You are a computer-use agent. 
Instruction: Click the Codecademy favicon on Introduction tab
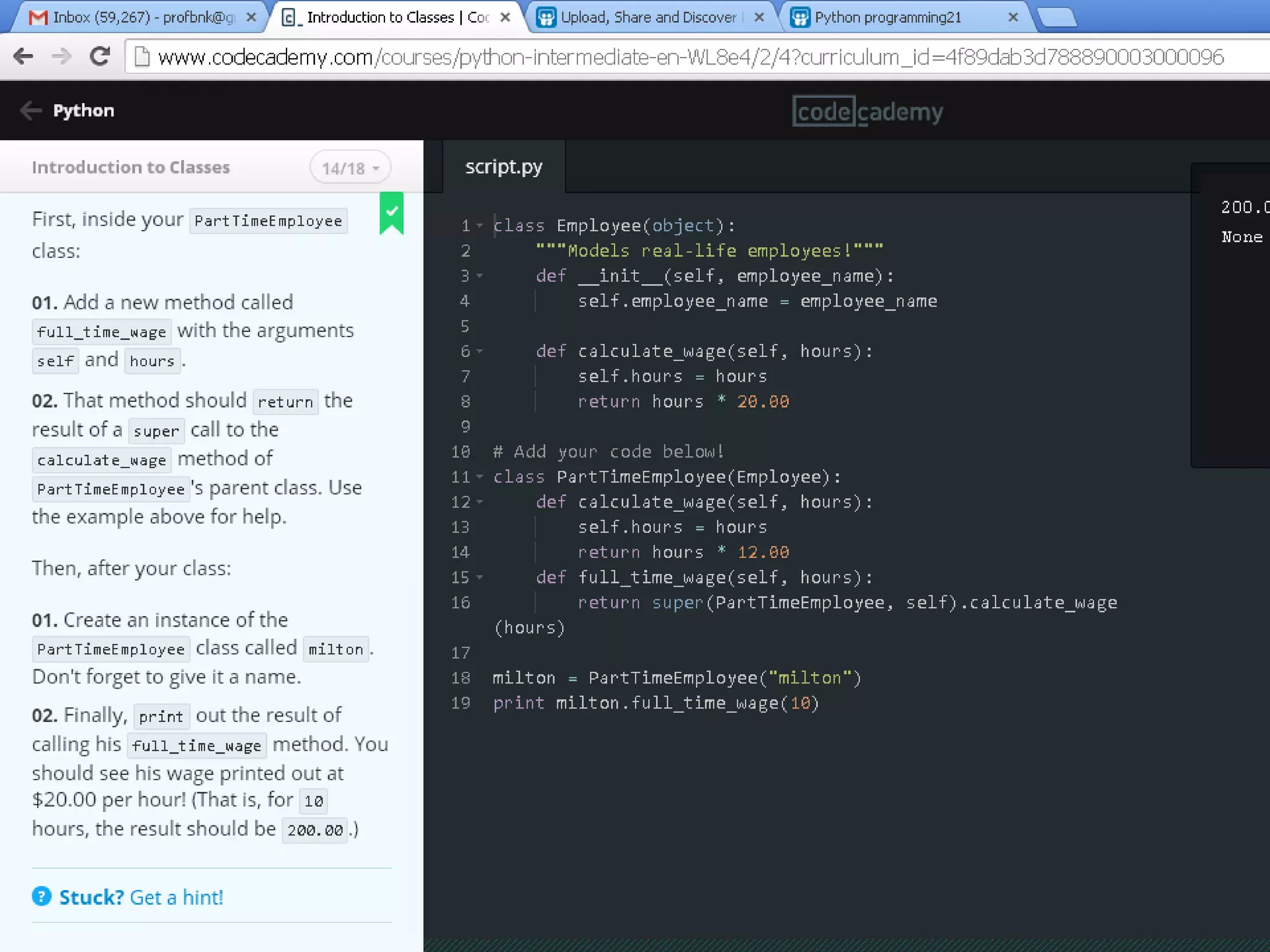click(289, 17)
